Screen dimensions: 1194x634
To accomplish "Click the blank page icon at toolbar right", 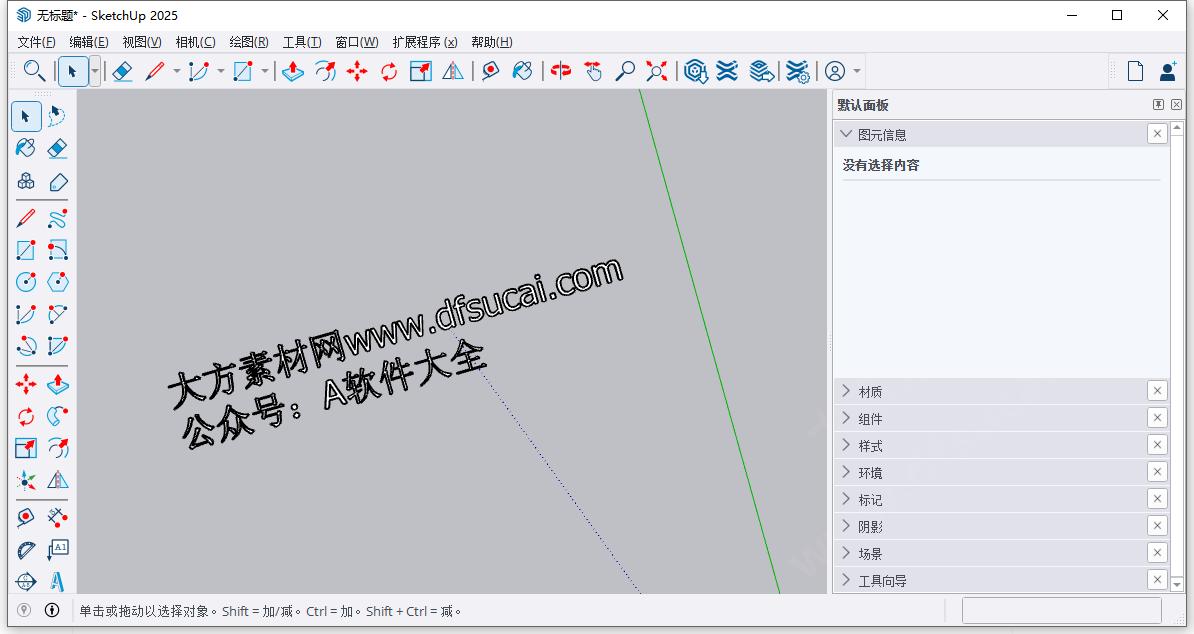I will 1135,72.
